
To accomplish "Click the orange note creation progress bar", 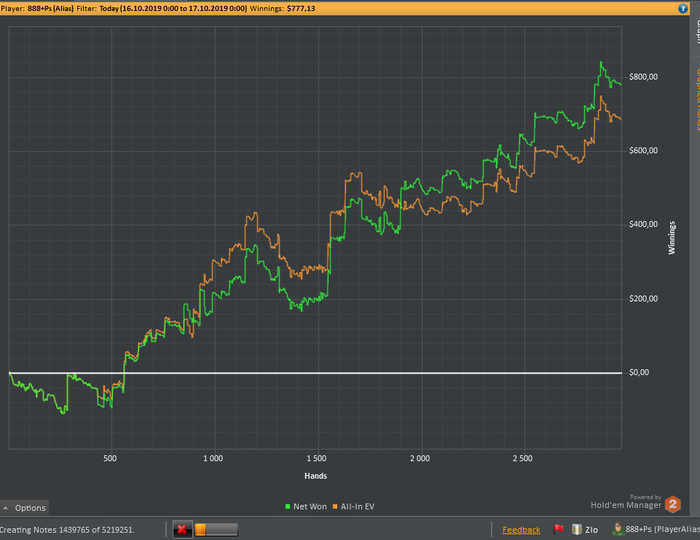I will [x=216, y=530].
